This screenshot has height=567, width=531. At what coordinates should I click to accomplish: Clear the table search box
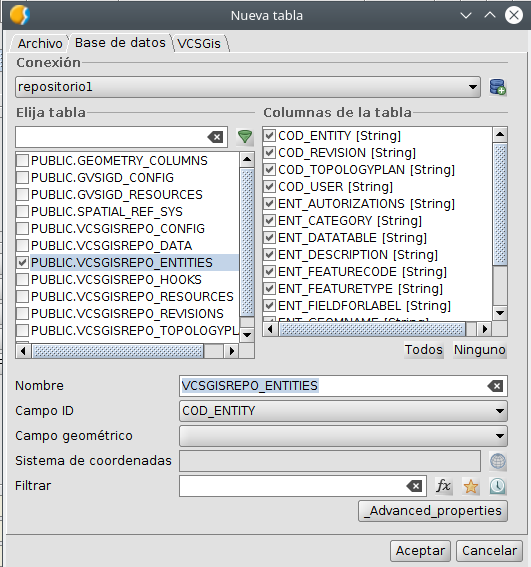216,137
